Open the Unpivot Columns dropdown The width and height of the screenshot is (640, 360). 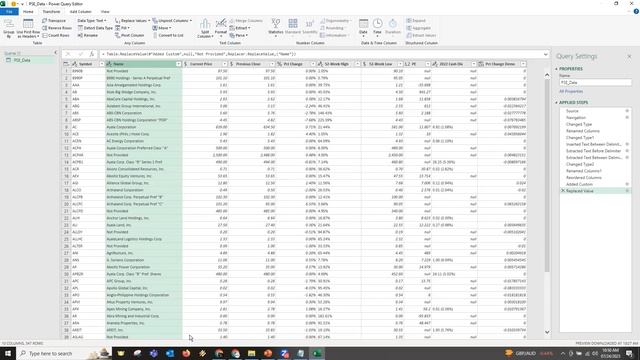click(x=172, y=20)
